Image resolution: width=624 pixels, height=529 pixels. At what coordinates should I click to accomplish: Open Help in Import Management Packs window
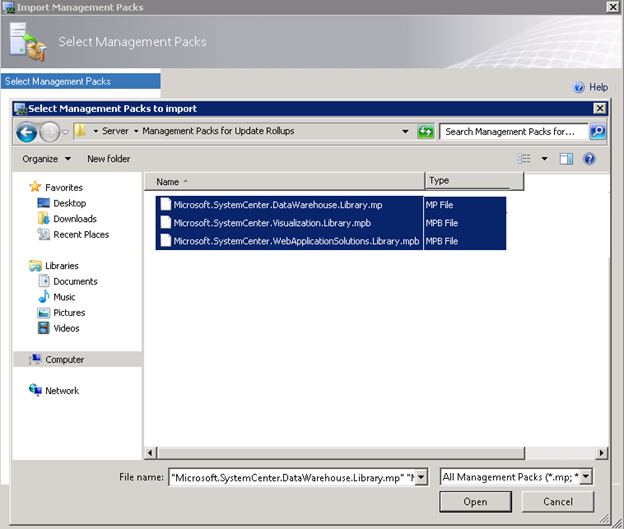598,87
